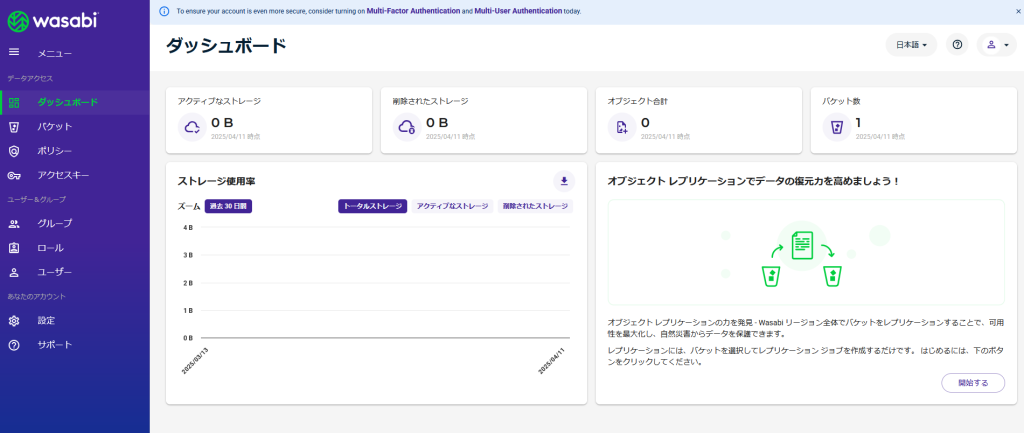
Task: Click the 開始する button
Action: click(x=973, y=383)
